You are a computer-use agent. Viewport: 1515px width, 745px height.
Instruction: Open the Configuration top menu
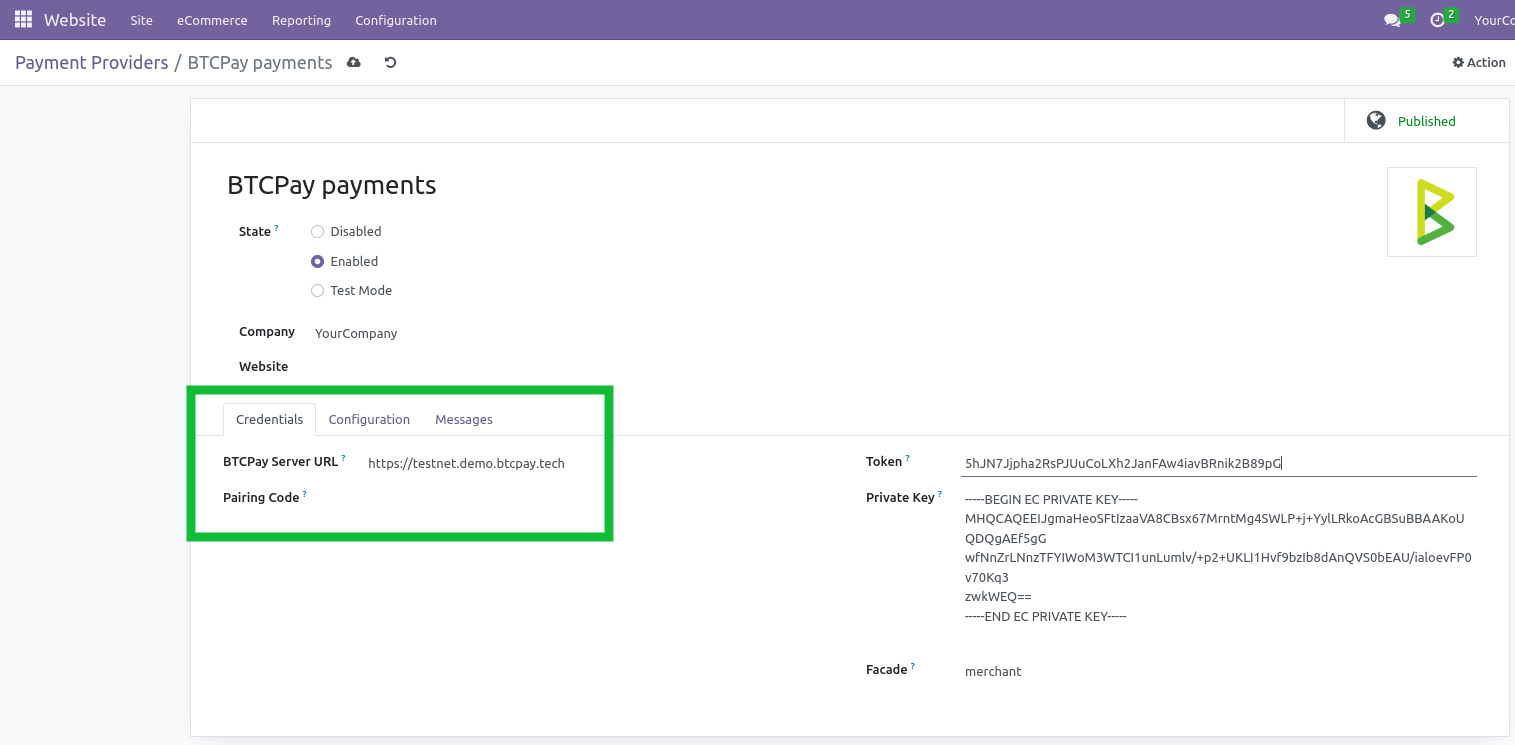(x=396, y=20)
